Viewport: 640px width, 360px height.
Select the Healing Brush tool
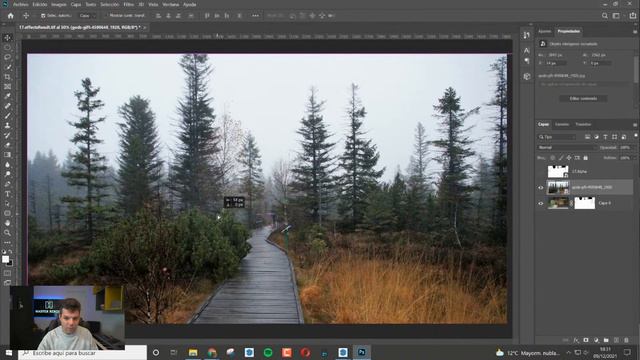coord(7,106)
